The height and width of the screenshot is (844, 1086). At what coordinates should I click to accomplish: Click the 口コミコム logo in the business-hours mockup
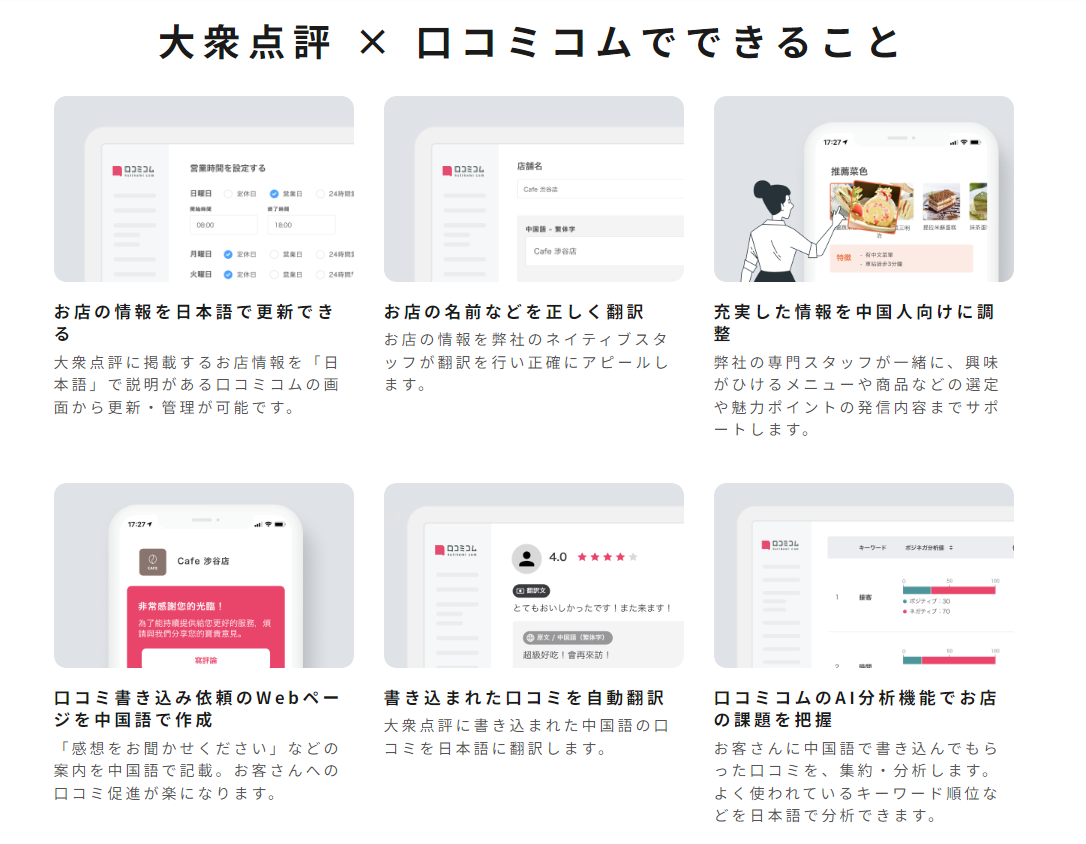coord(133,170)
